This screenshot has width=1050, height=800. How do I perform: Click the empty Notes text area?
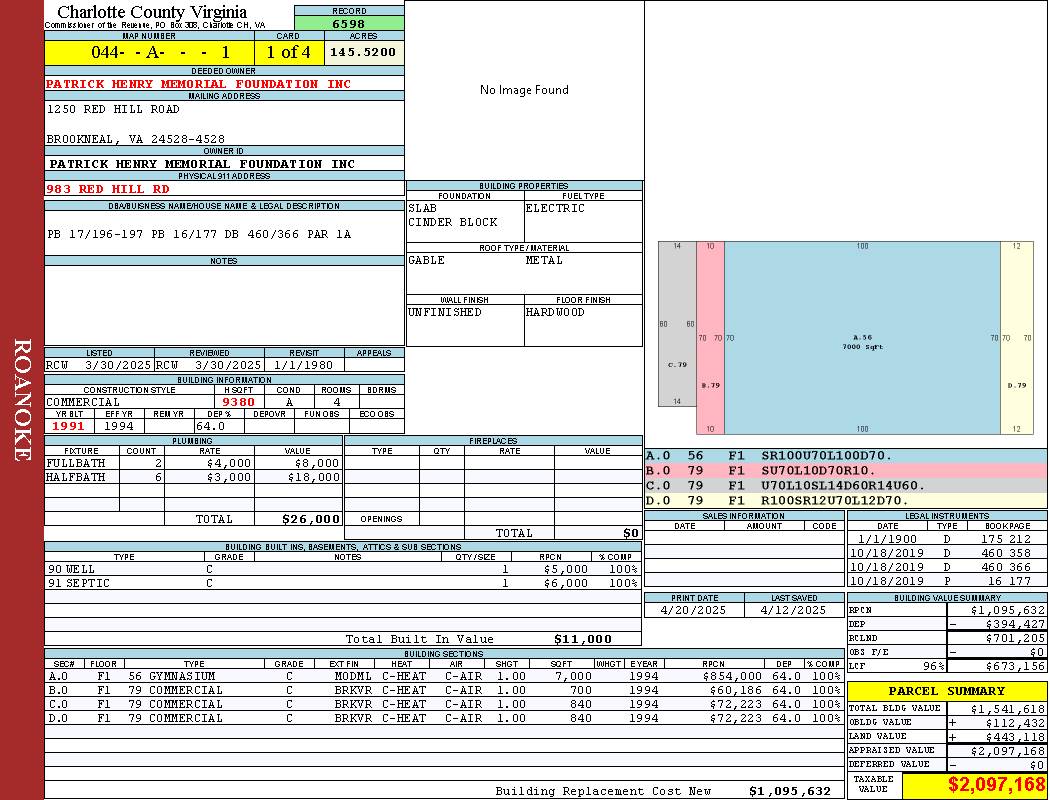point(224,305)
